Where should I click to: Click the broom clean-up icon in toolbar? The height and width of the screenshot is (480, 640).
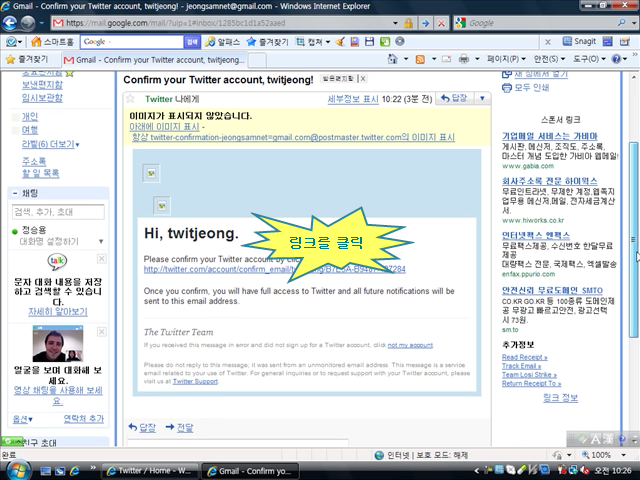click(x=340, y=42)
